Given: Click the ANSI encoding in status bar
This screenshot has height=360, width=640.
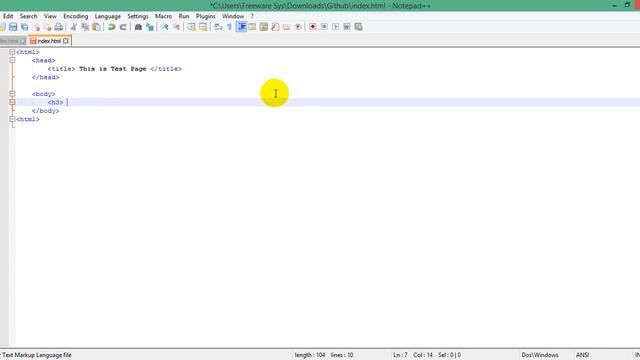Looking at the screenshot, I should pyautogui.click(x=582, y=355).
